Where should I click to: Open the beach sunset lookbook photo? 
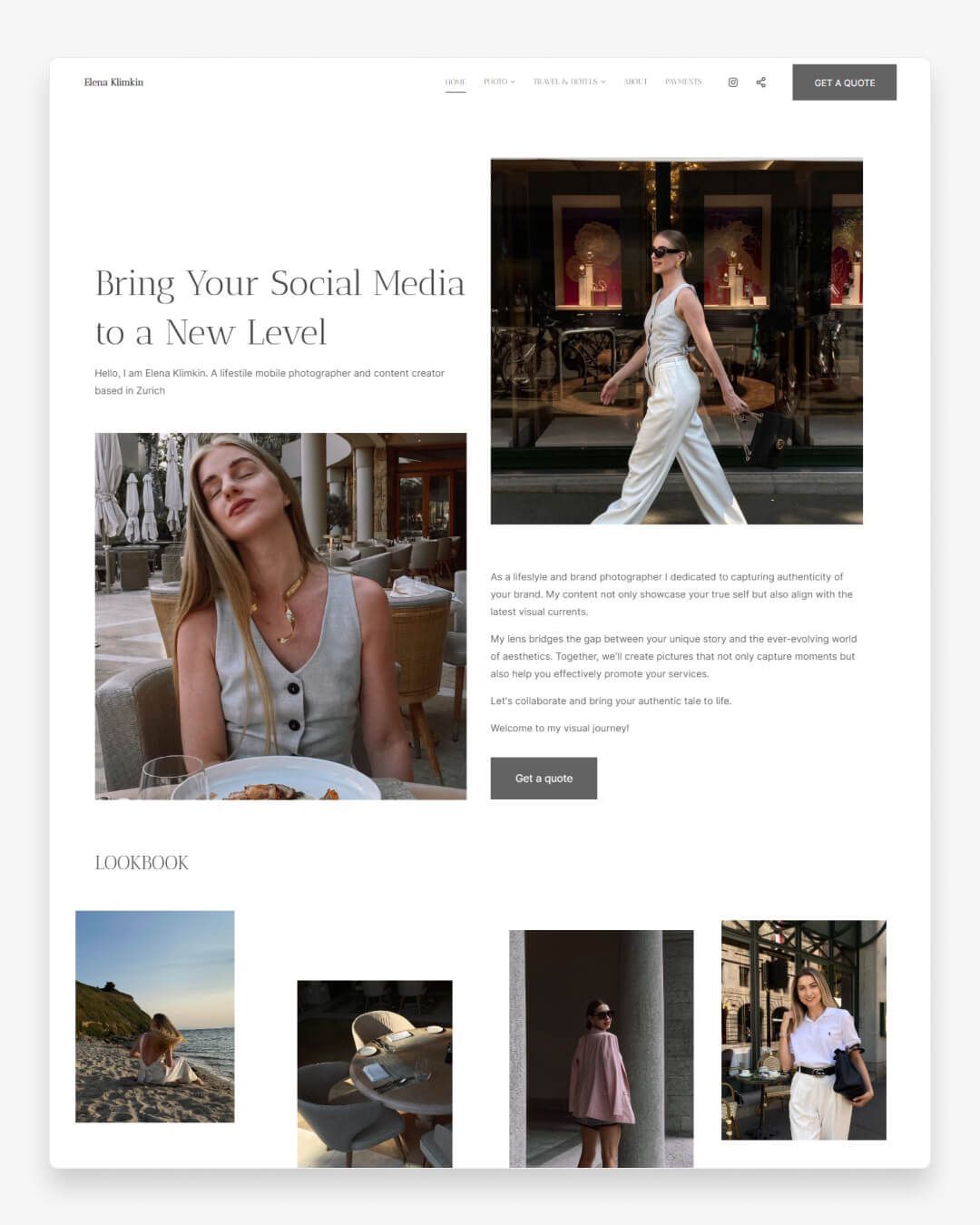tap(154, 1016)
